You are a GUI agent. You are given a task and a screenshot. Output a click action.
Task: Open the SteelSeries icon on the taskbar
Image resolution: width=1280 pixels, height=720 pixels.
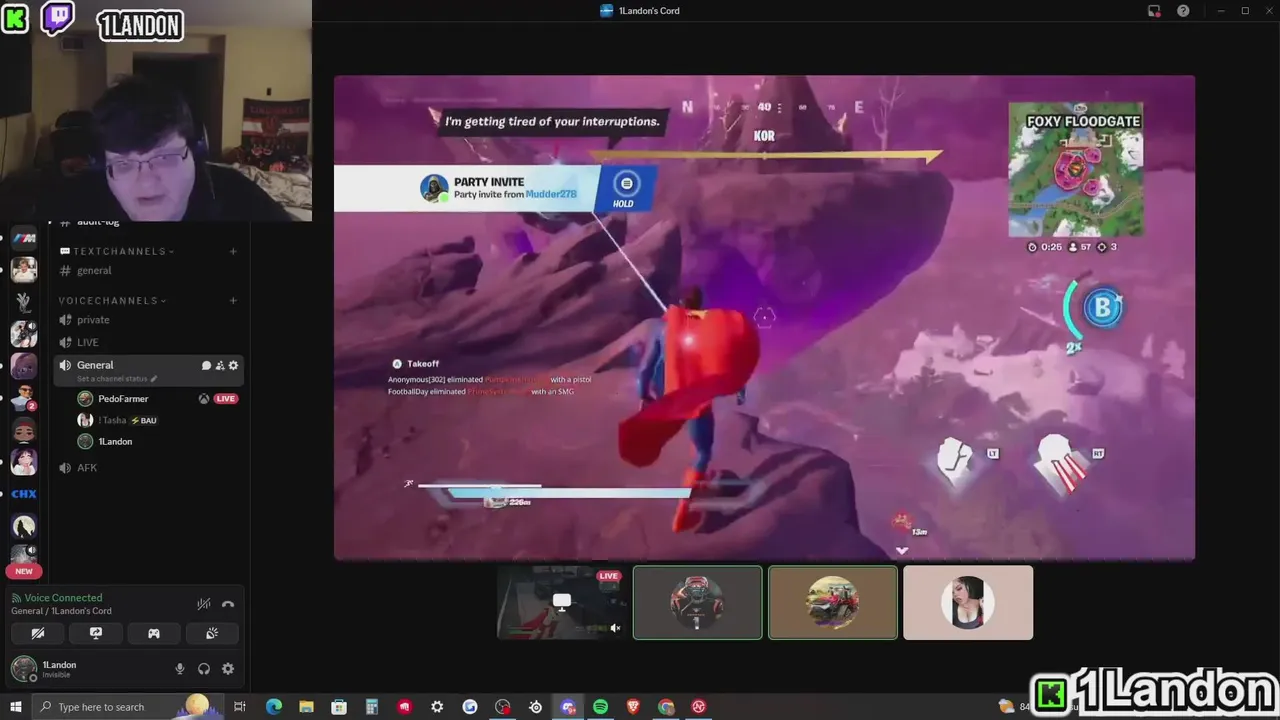coord(536,707)
